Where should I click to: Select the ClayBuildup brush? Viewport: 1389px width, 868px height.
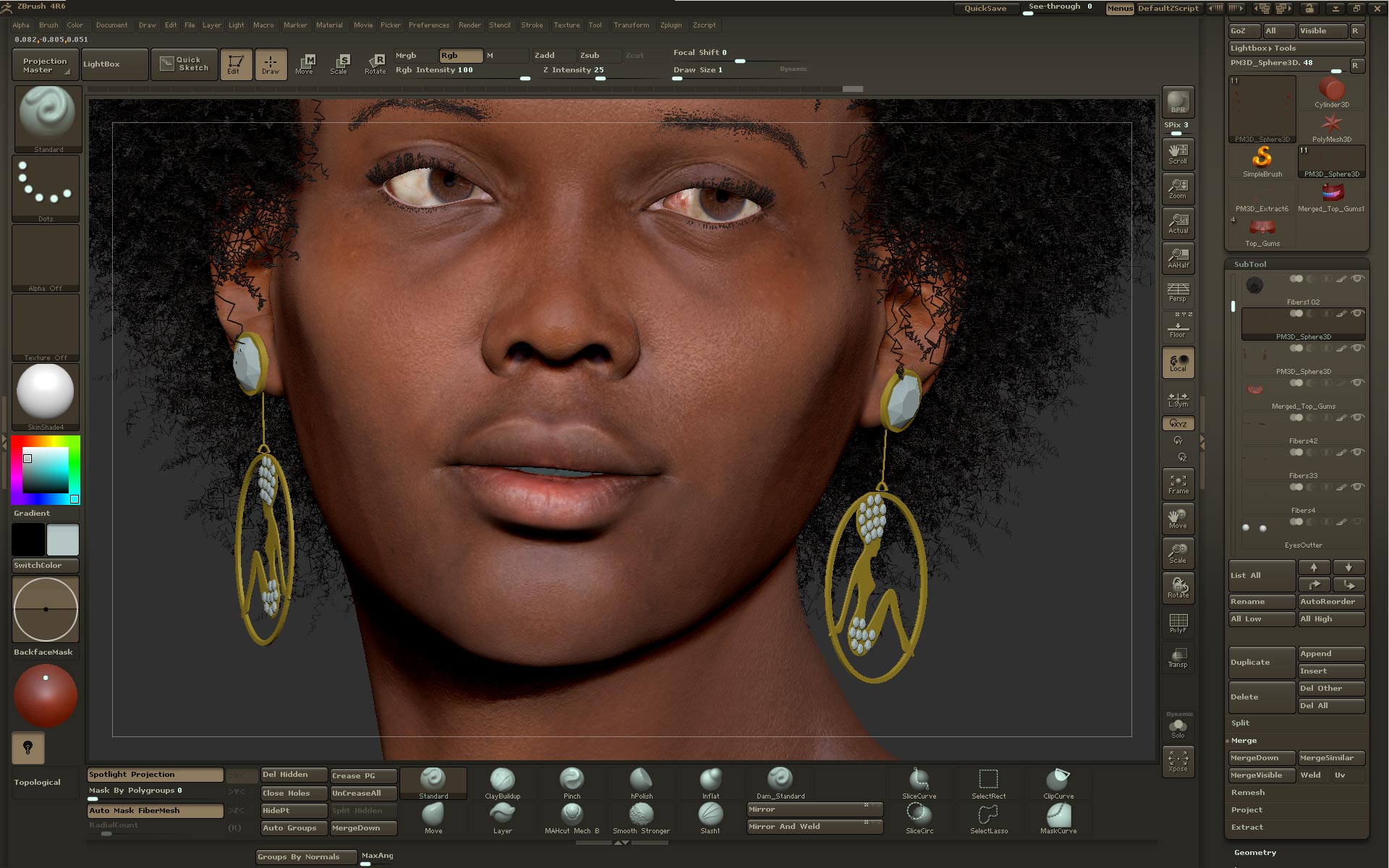[x=502, y=783]
